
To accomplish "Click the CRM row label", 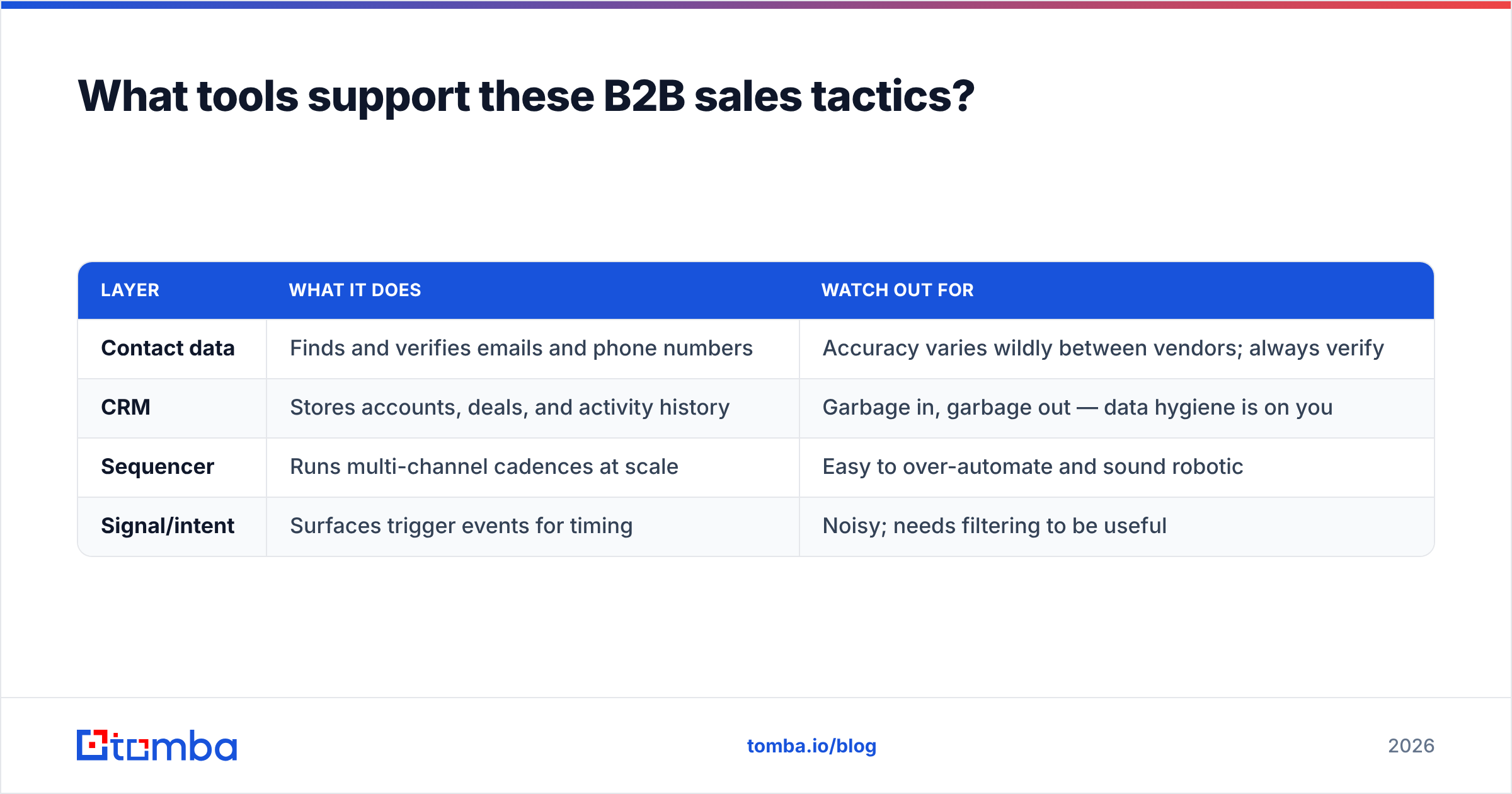I will point(125,407).
